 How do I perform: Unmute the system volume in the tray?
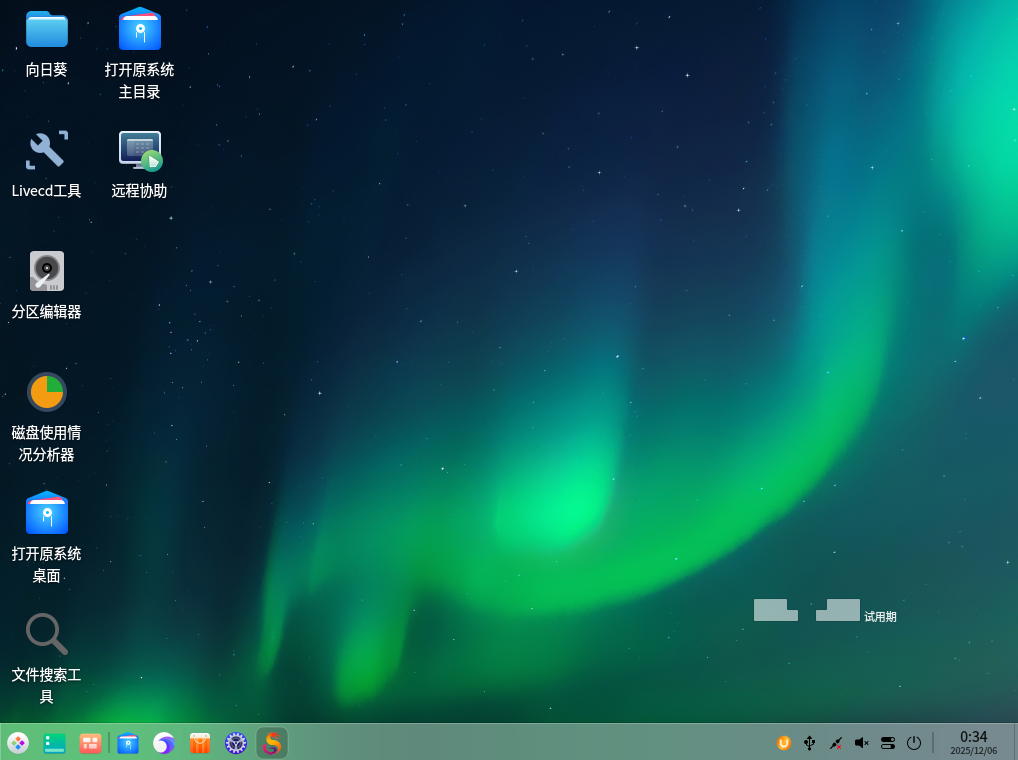pyautogui.click(x=861, y=743)
